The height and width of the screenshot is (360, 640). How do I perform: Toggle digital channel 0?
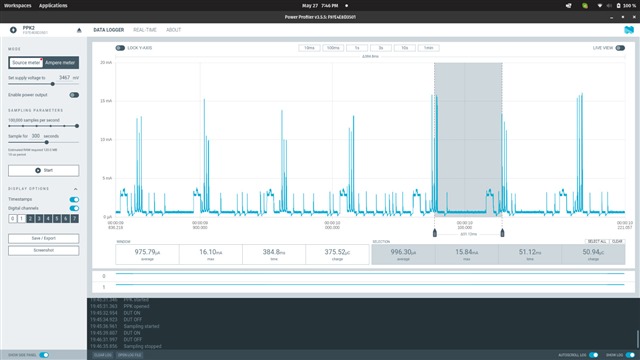coord(13,219)
